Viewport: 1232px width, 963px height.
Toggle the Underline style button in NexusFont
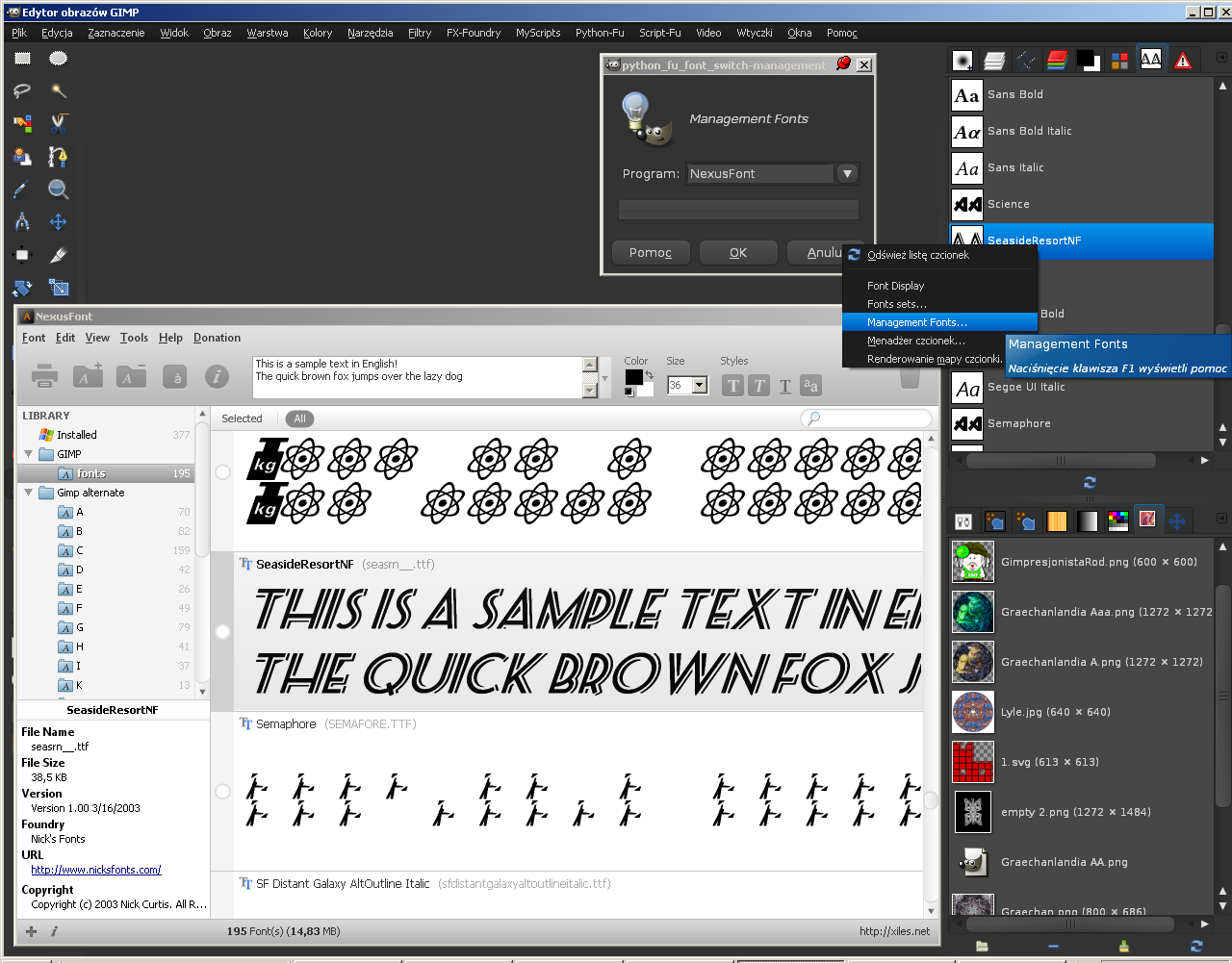(x=785, y=386)
